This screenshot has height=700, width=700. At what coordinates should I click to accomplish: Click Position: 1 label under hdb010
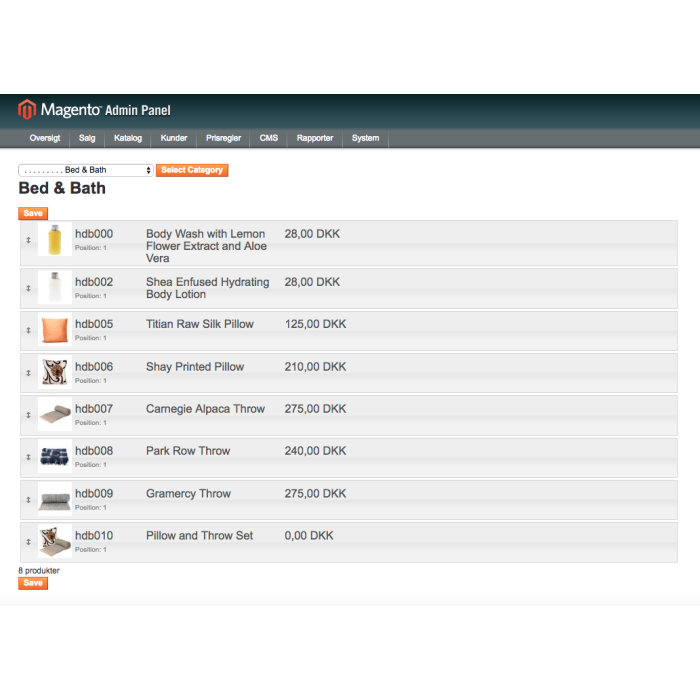91,550
